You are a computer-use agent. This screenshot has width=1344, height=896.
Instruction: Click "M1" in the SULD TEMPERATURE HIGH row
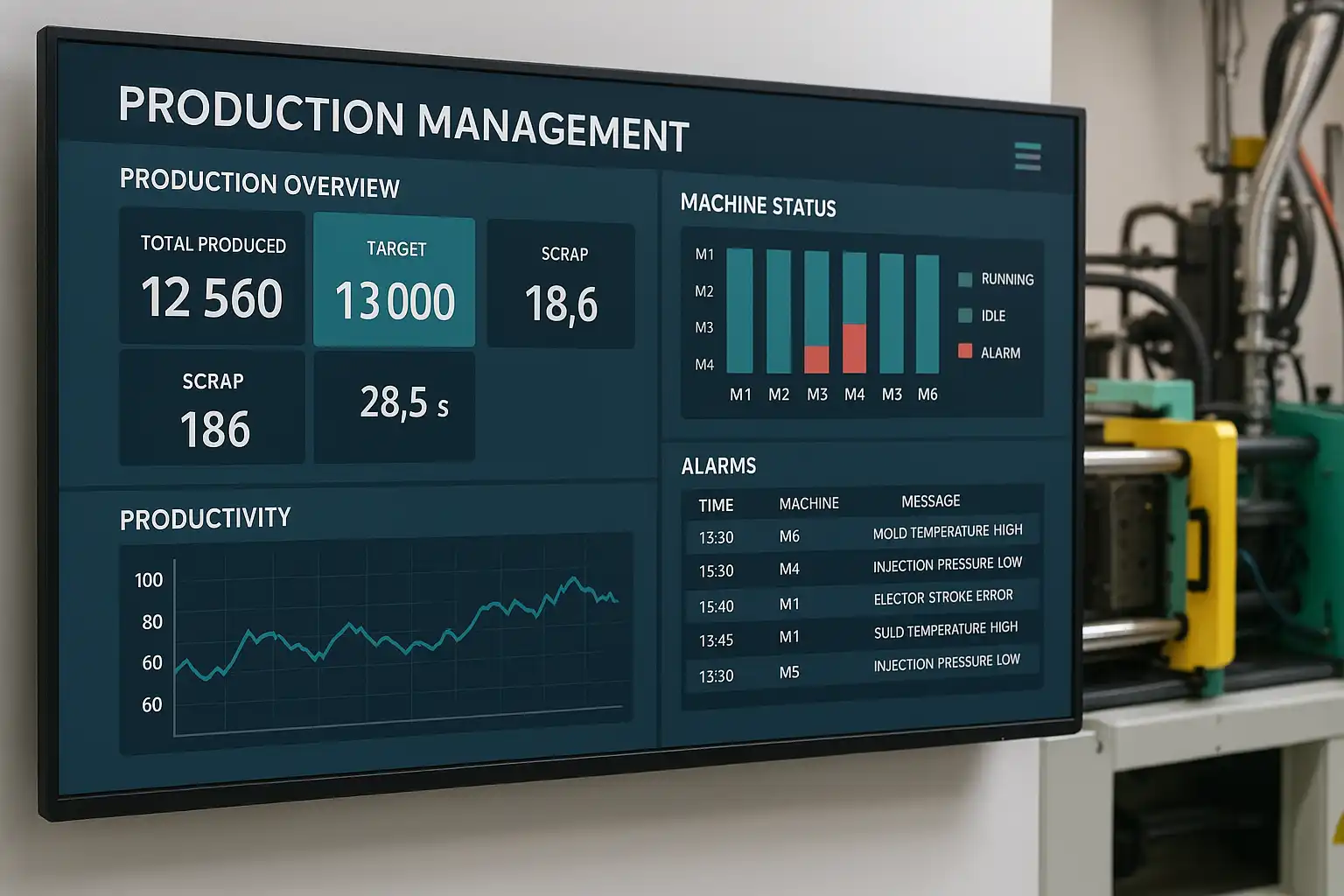point(789,637)
